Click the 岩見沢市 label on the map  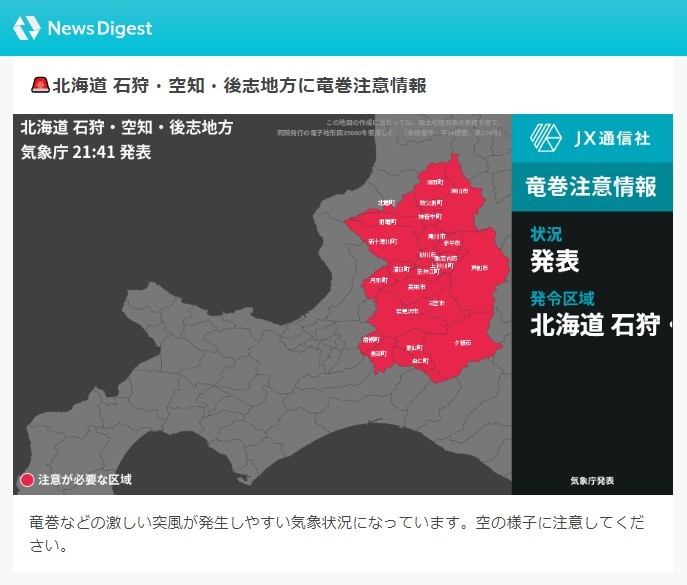pos(407,311)
